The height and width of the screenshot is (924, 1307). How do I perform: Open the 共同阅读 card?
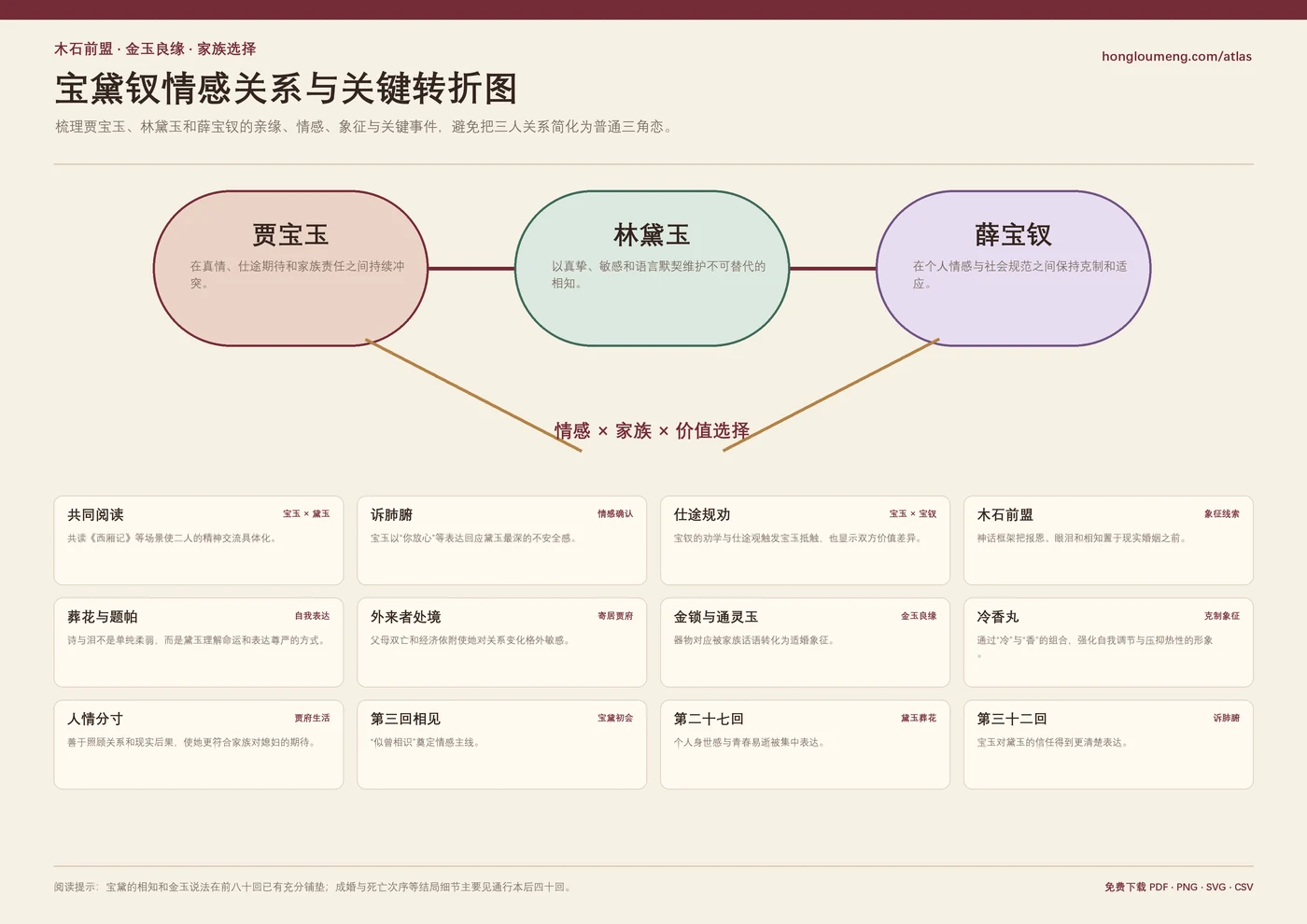[199, 540]
